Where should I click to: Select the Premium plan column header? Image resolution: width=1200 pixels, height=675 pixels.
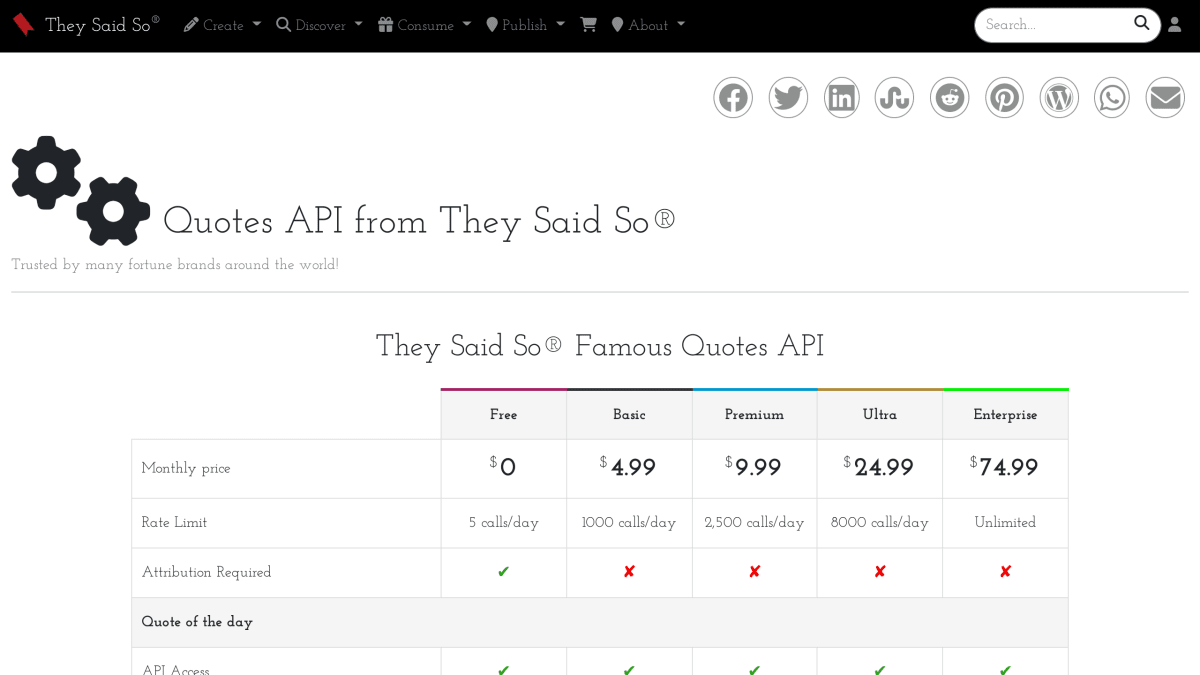coord(754,415)
